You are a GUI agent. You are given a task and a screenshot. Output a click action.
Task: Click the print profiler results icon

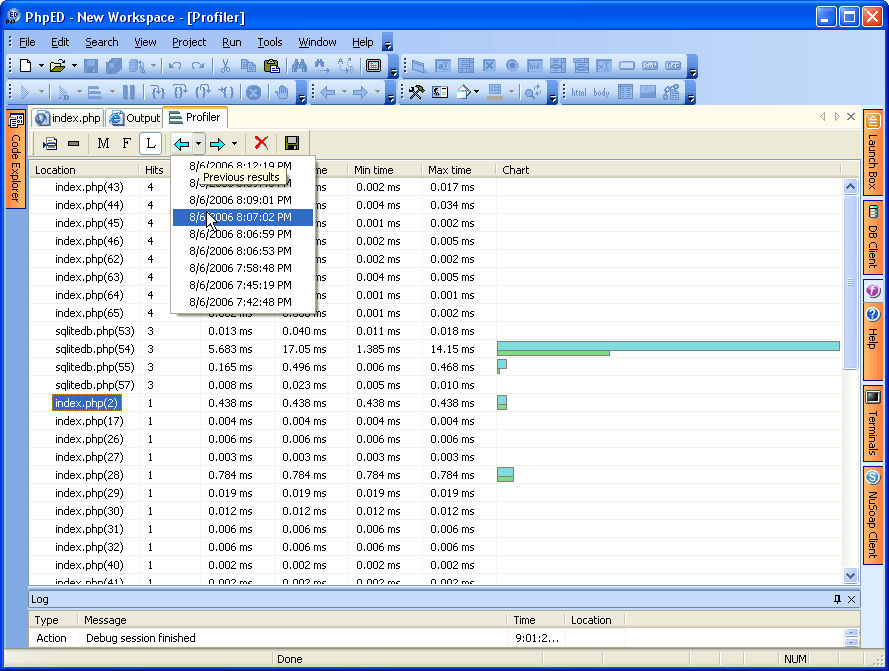[50, 144]
